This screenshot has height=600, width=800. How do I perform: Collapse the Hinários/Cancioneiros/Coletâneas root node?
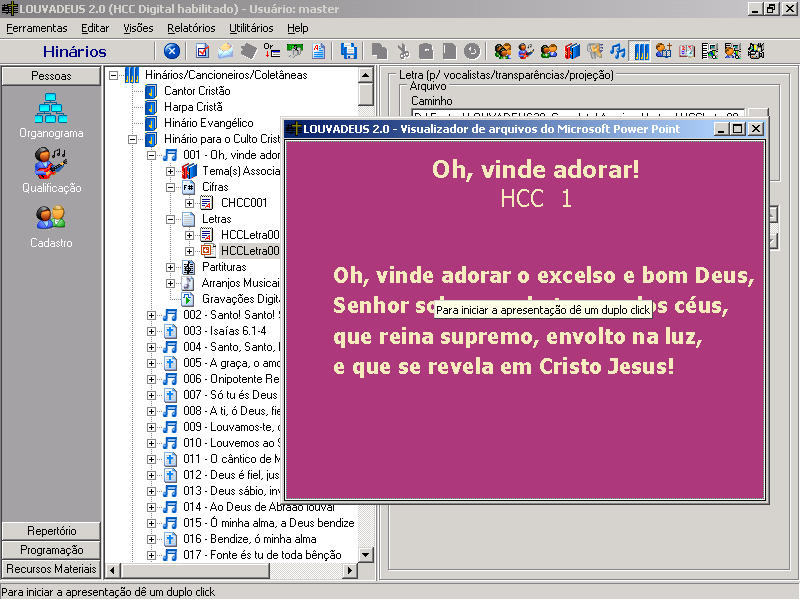click(x=114, y=76)
